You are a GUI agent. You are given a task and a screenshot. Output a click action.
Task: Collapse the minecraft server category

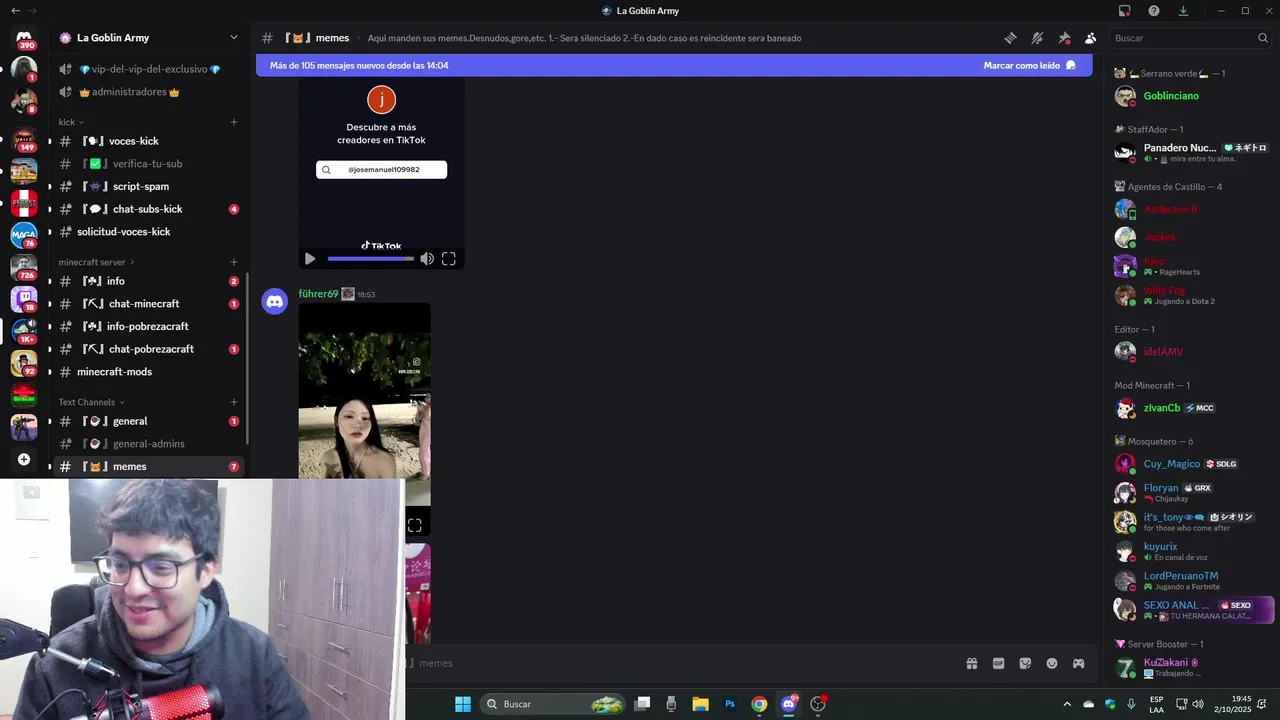tap(96, 262)
